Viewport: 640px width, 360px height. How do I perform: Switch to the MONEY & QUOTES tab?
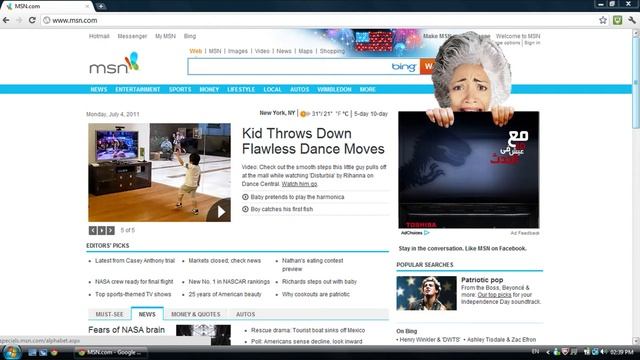coord(196,314)
